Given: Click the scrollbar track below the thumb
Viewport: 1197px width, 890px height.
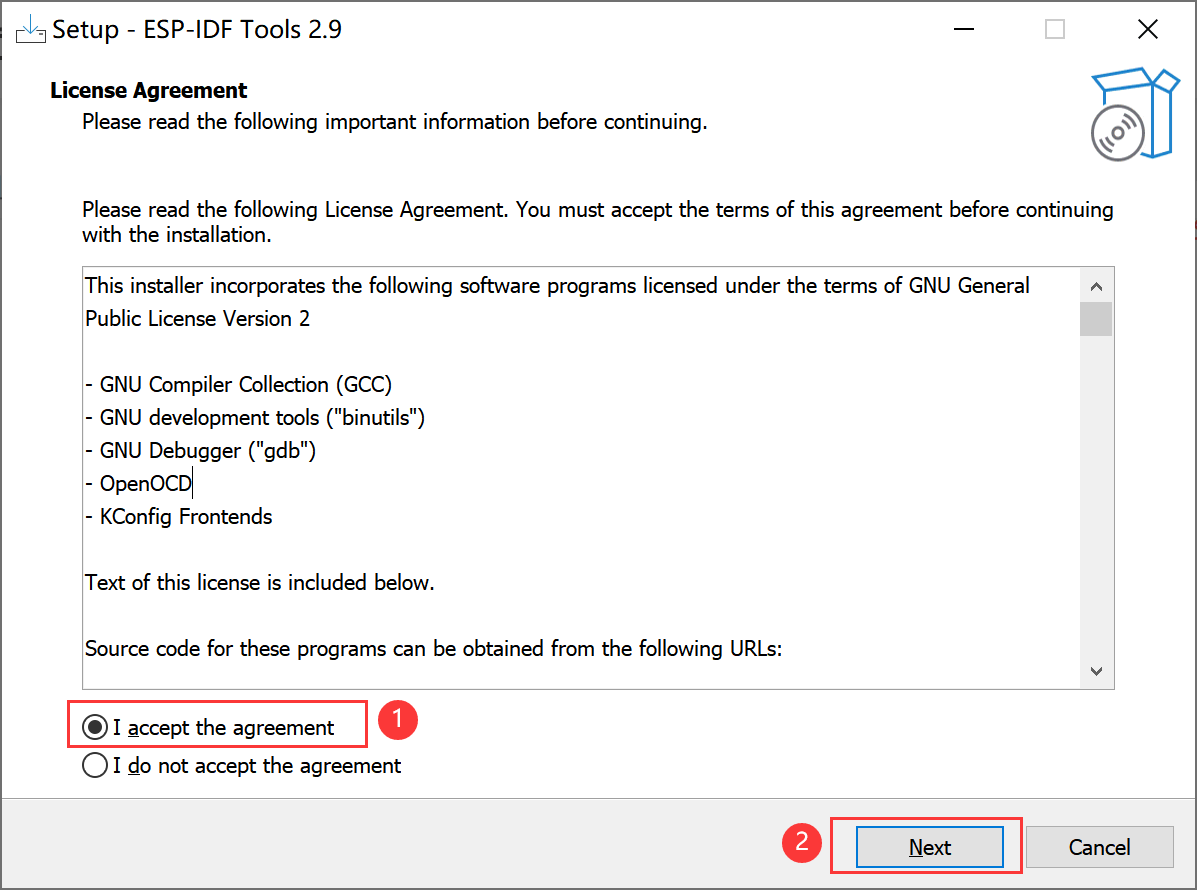Looking at the screenshot, I should pyautogui.click(x=1096, y=500).
